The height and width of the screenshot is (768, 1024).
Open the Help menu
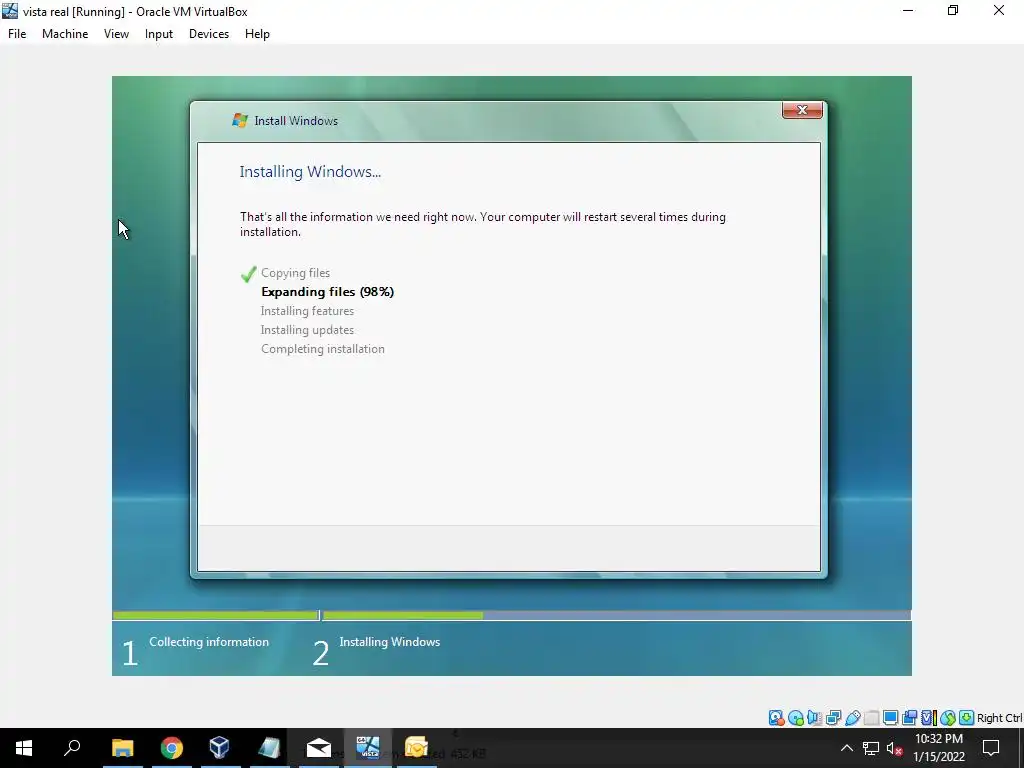[x=257, y=34]
